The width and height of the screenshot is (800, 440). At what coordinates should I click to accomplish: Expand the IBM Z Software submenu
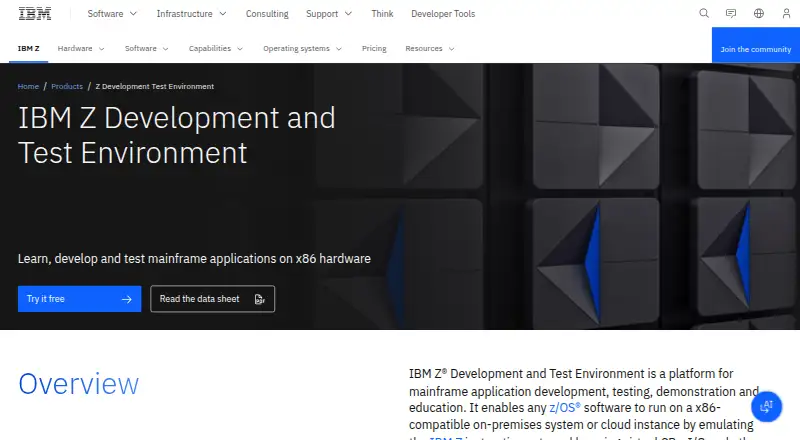pyautogui.click(x=147, y=48)
